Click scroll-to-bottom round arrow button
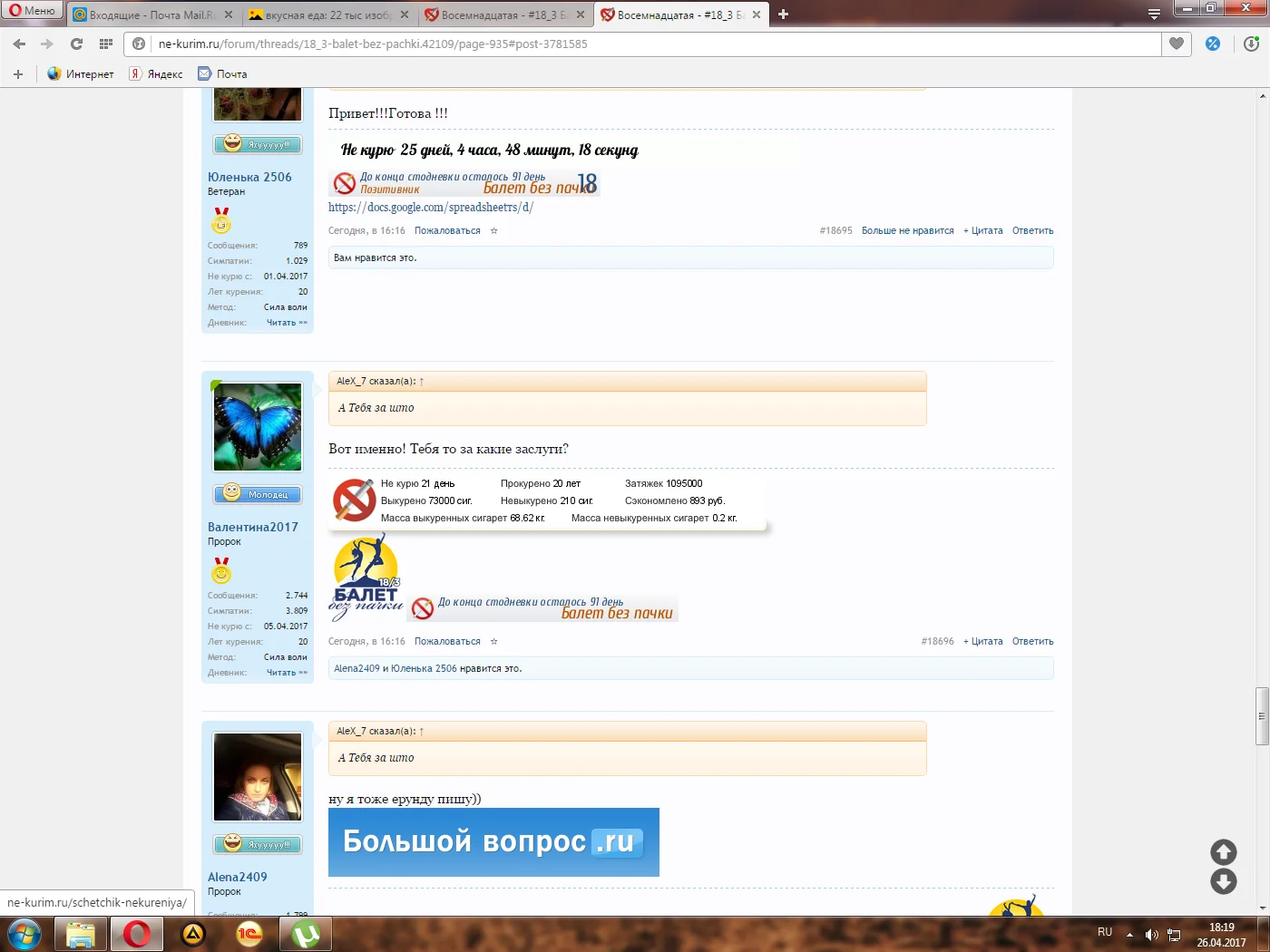This screenshot has width=1270, height=952. point(1223,881)
